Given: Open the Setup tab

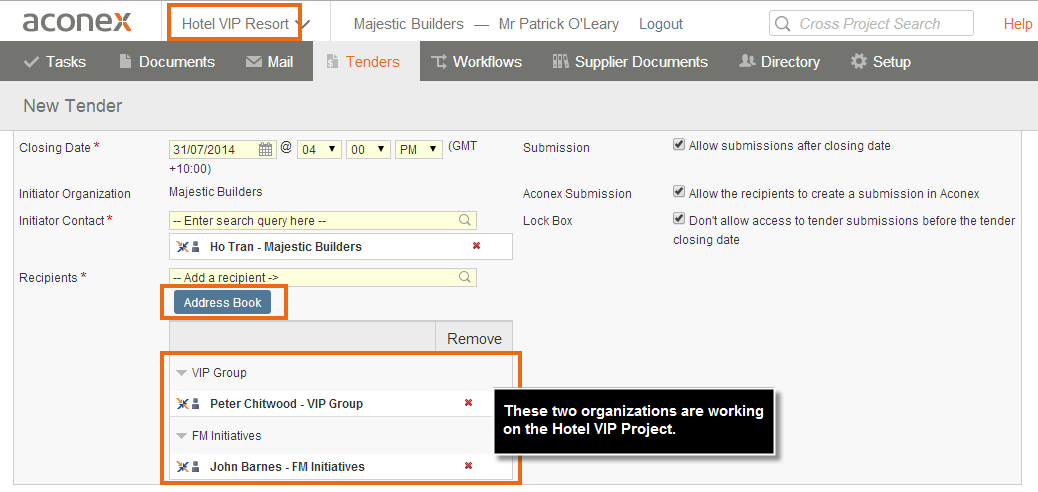Looking at the screenshot, I should coord(881,62).
